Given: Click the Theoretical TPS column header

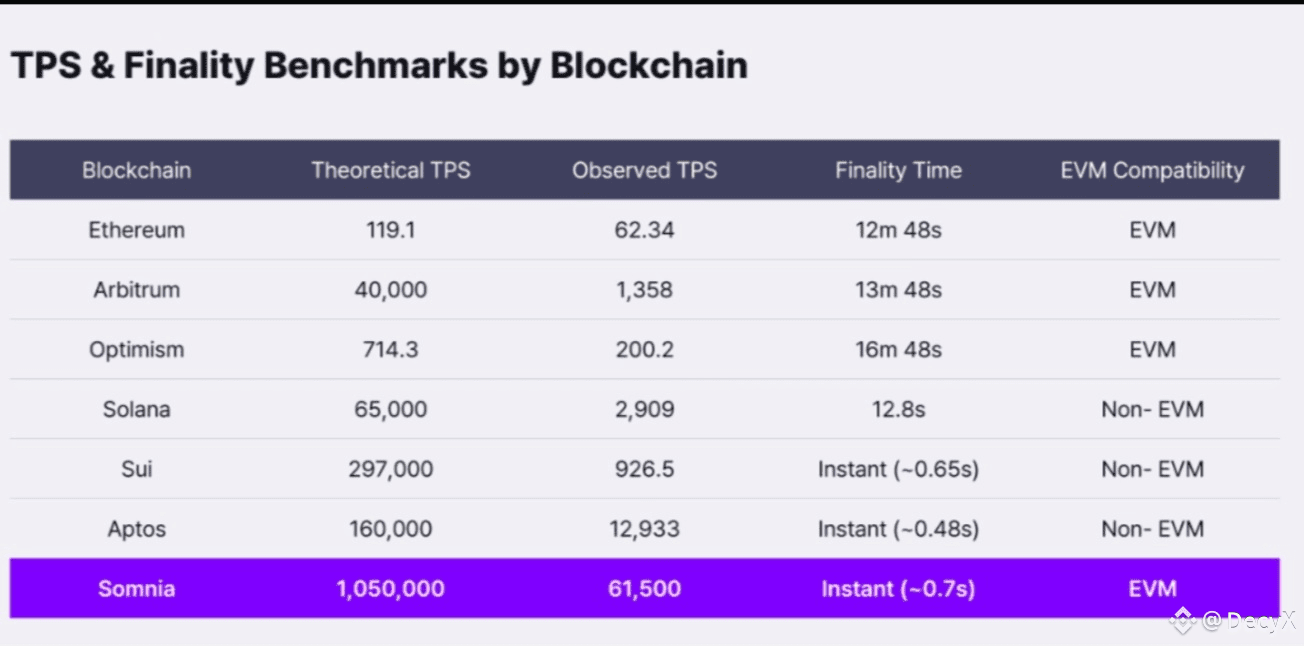Looking at the screenshot, I should click(390, 170).
